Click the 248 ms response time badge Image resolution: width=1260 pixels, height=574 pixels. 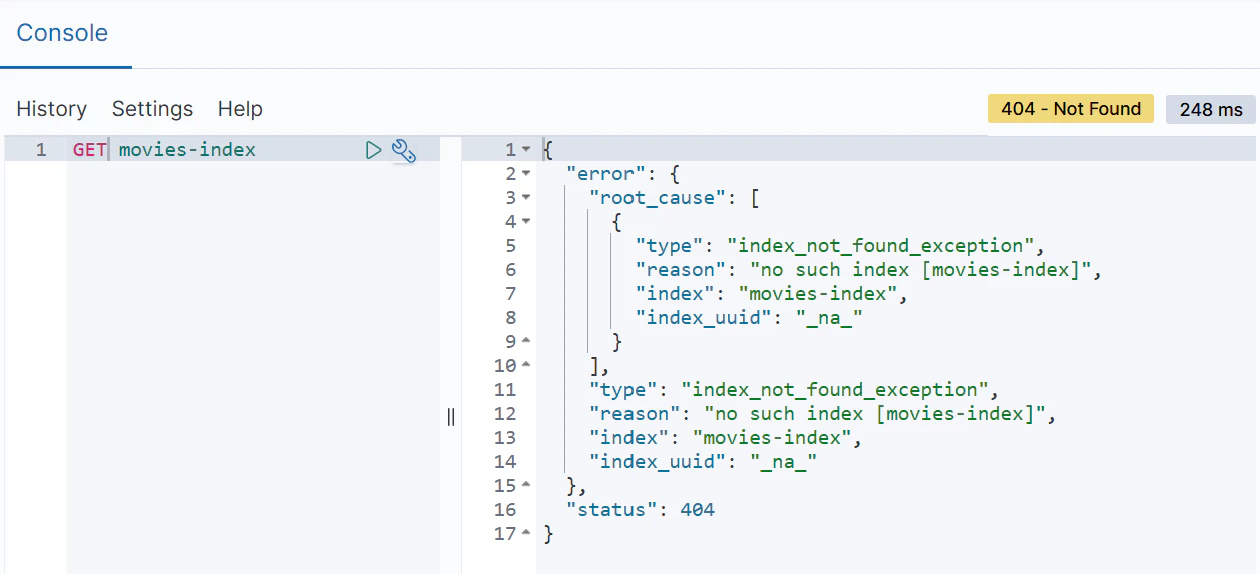(x=1211, y=109)
